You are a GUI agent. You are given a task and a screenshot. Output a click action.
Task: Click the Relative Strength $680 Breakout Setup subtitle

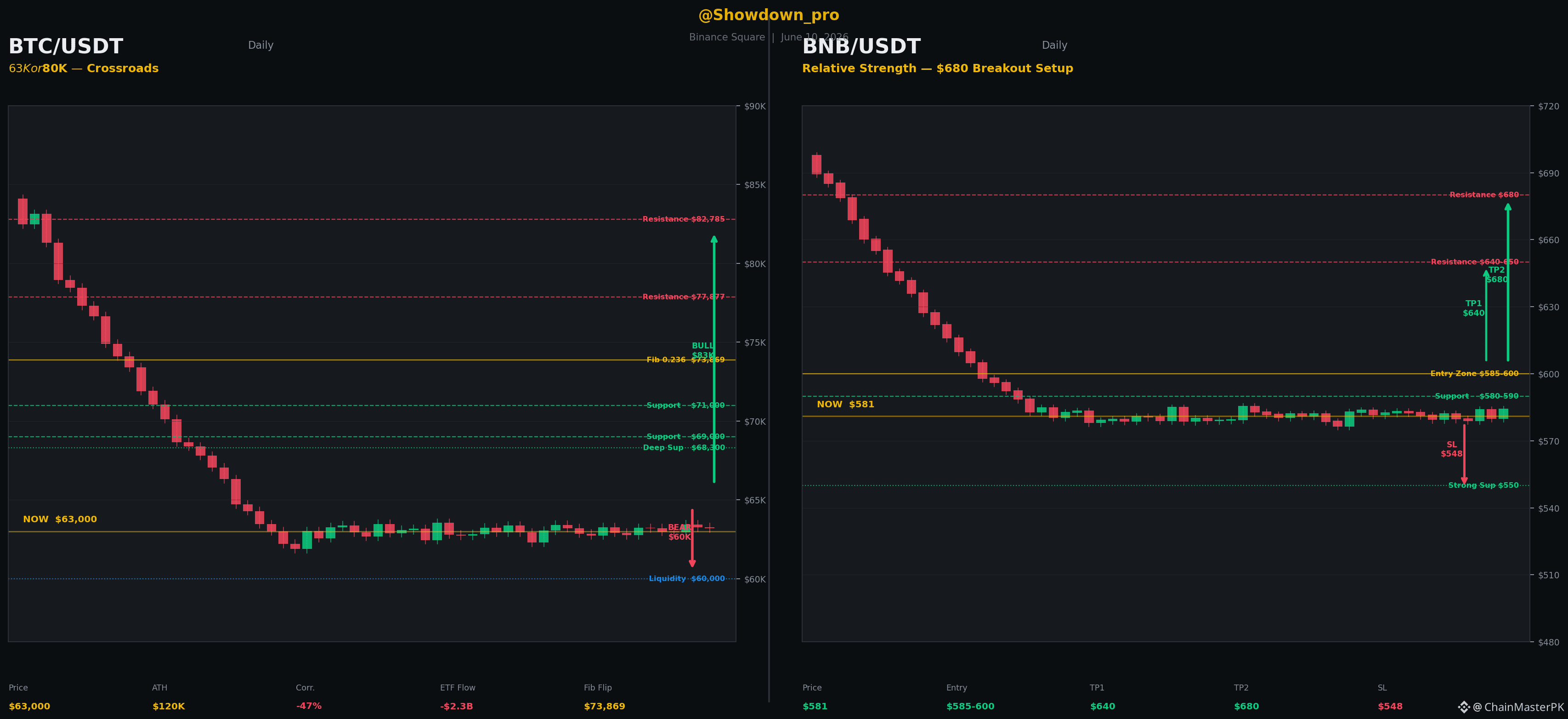point(937,68)
